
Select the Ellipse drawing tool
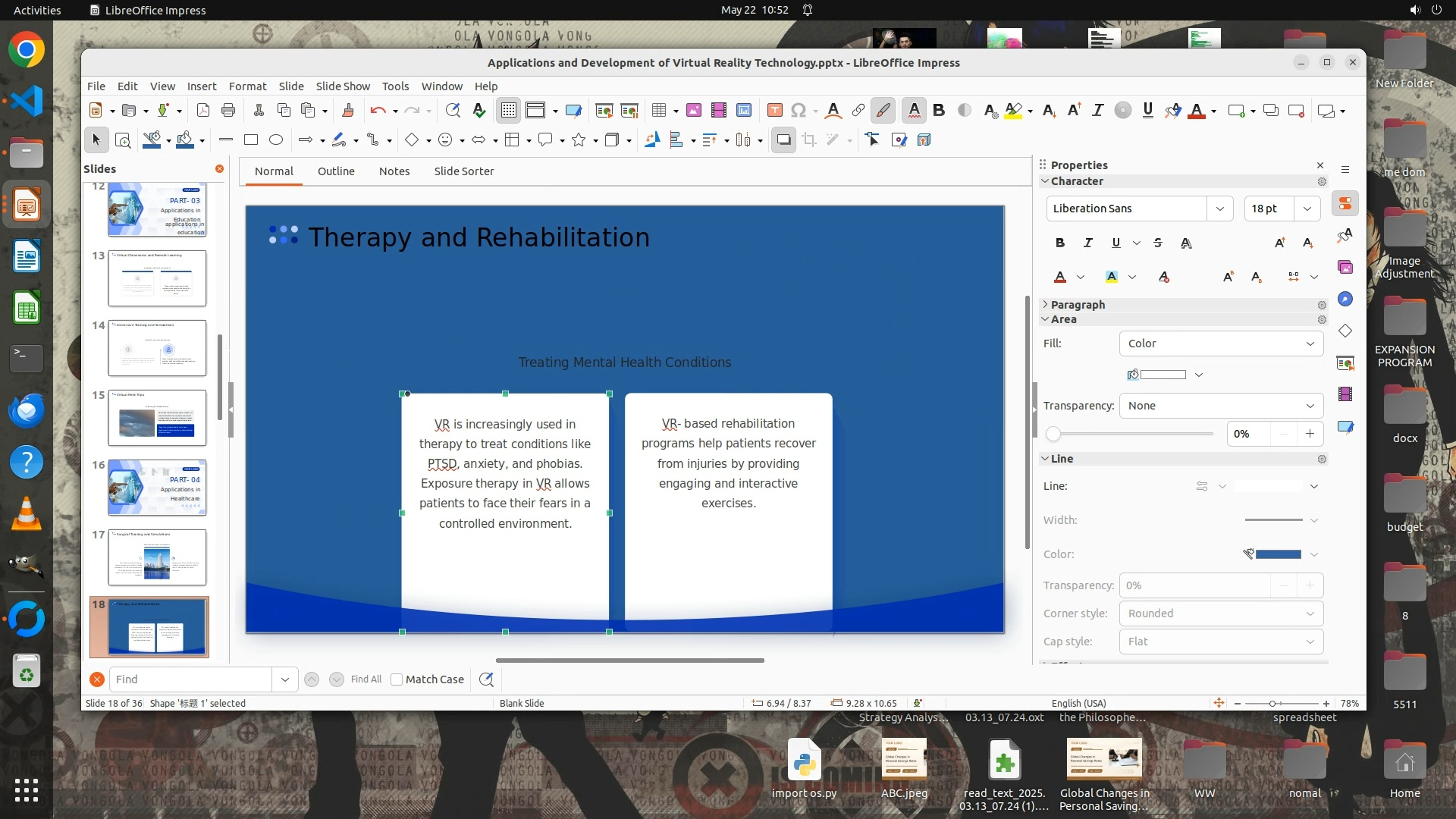(x=276, y=140)
